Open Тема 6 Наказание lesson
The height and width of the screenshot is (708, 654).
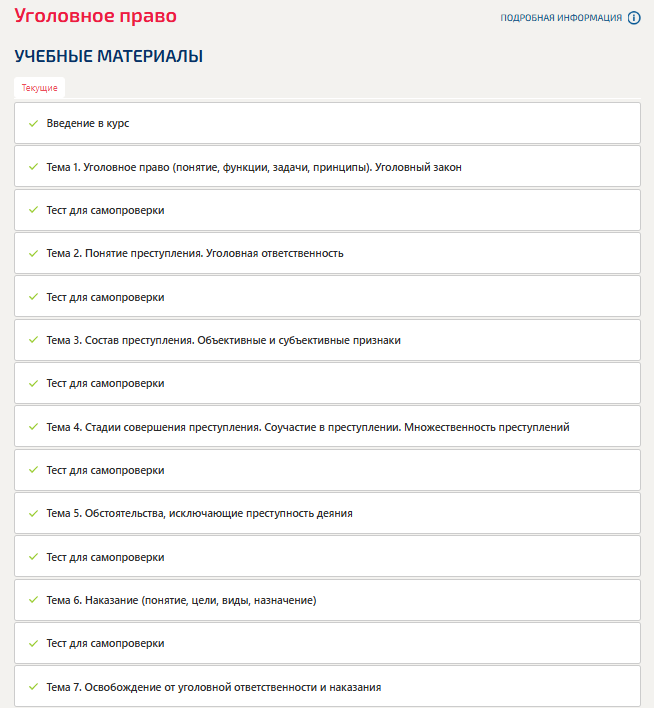click(x=181, y=600)
